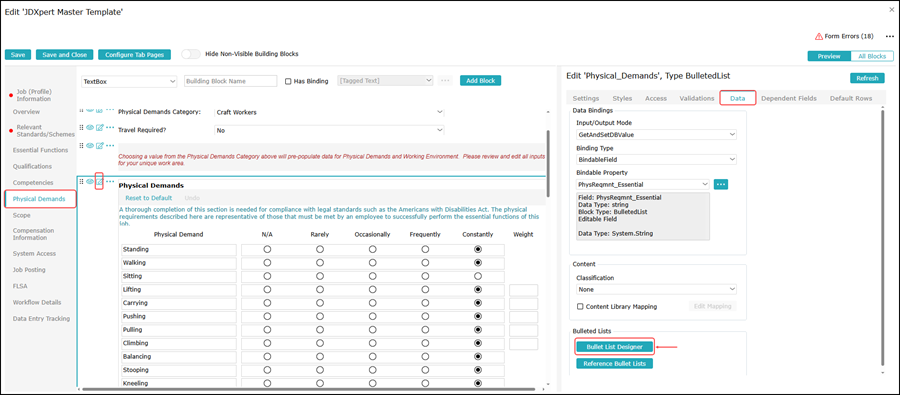Select Constantly for Sitting
The image size is (900, 395).
click(x=478, y=276)
